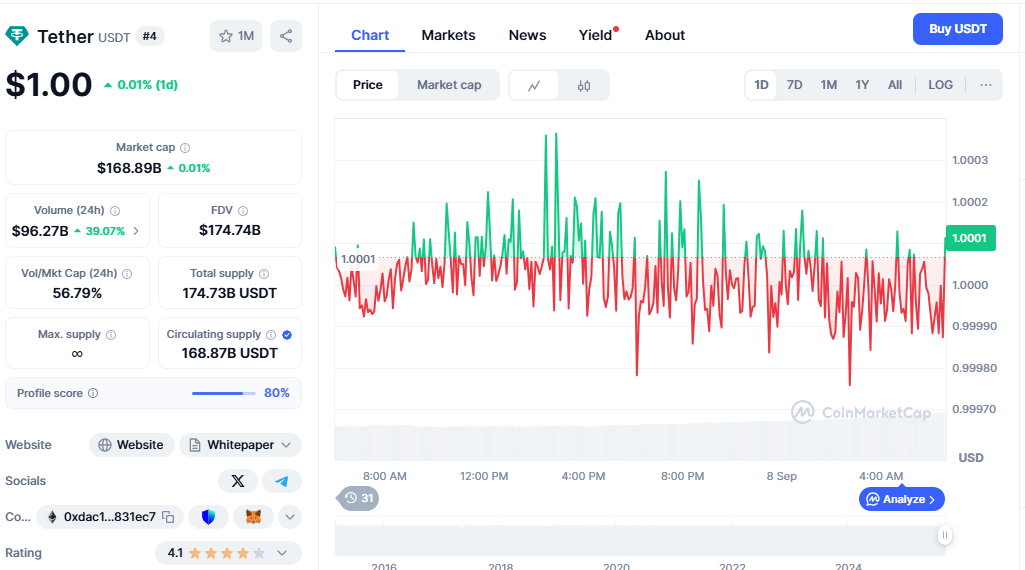
Task: Add Tether to watchlist with star button
Action: (236, 36)
